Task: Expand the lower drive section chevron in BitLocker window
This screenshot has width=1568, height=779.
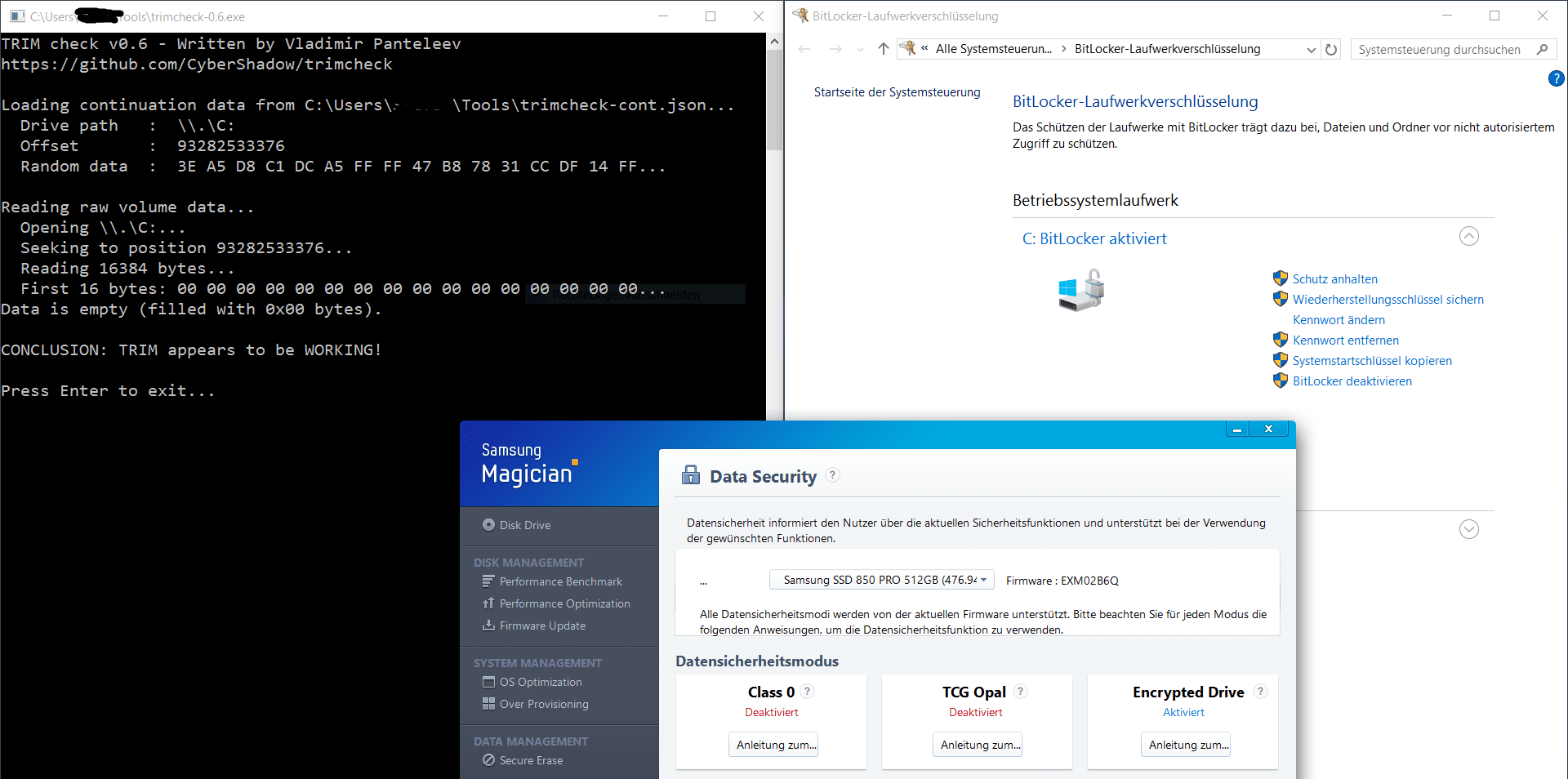Action: coord(1468,529)
